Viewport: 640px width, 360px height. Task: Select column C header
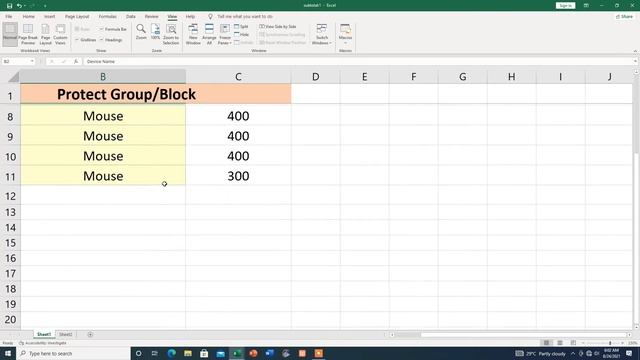[238, 77]
